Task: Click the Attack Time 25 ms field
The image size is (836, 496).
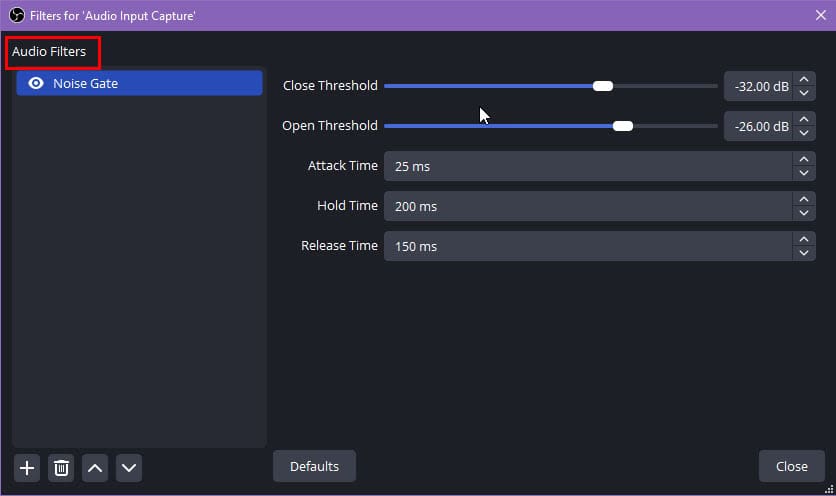Action: pos(588,166)
